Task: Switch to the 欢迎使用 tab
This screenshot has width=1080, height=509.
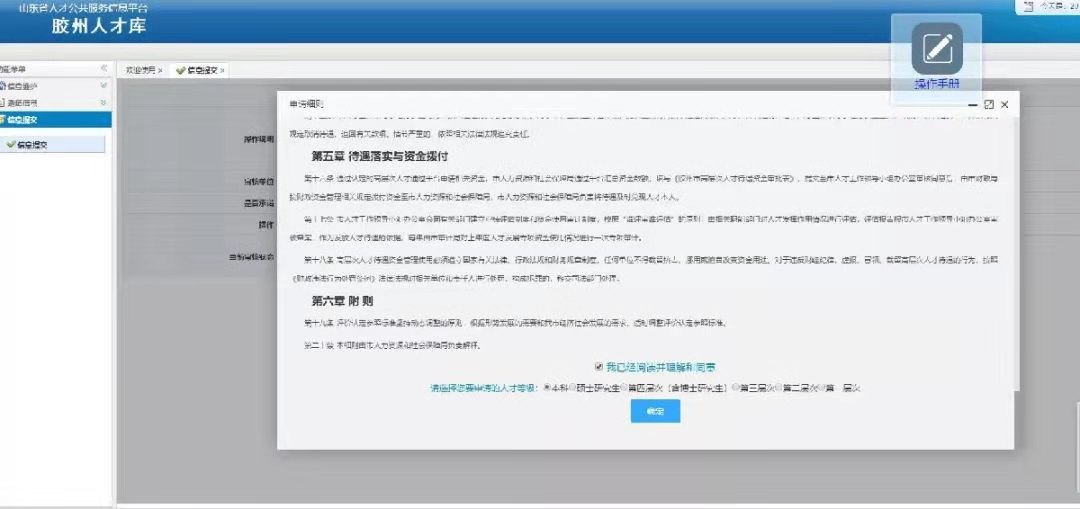Action: (141, 70)
